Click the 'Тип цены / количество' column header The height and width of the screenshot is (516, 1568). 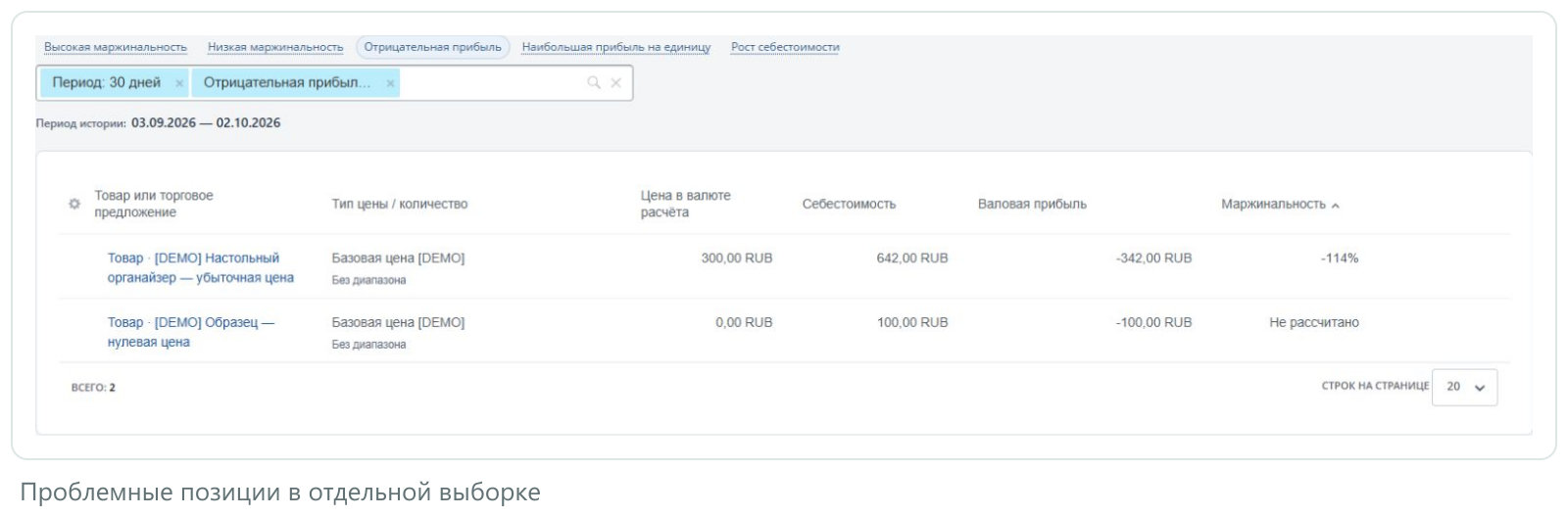(x=400, y=205)
